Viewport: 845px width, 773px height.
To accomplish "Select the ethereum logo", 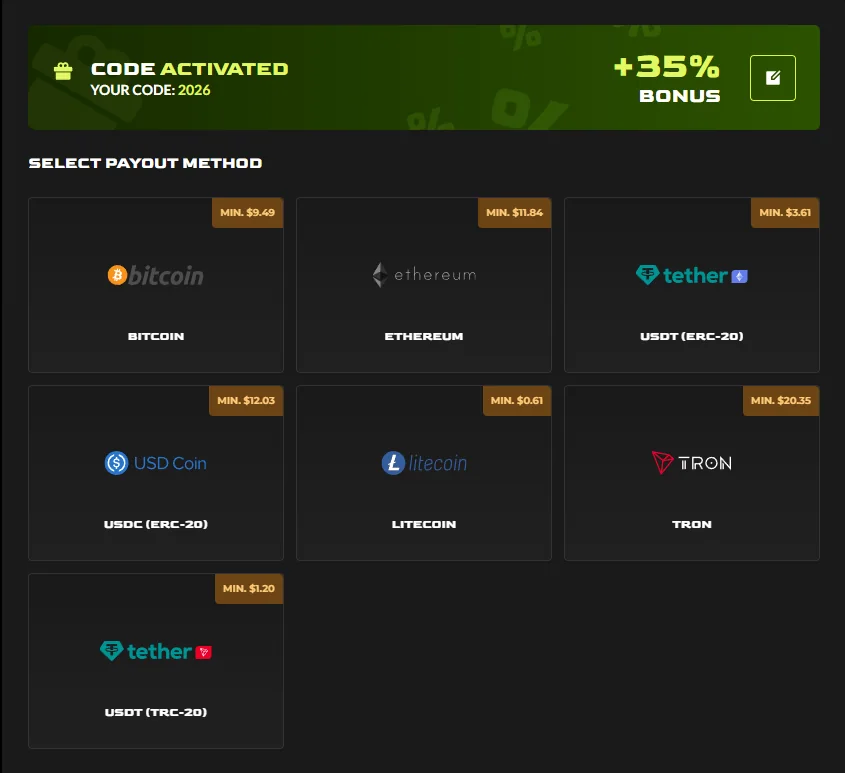I will pos(424,275).
